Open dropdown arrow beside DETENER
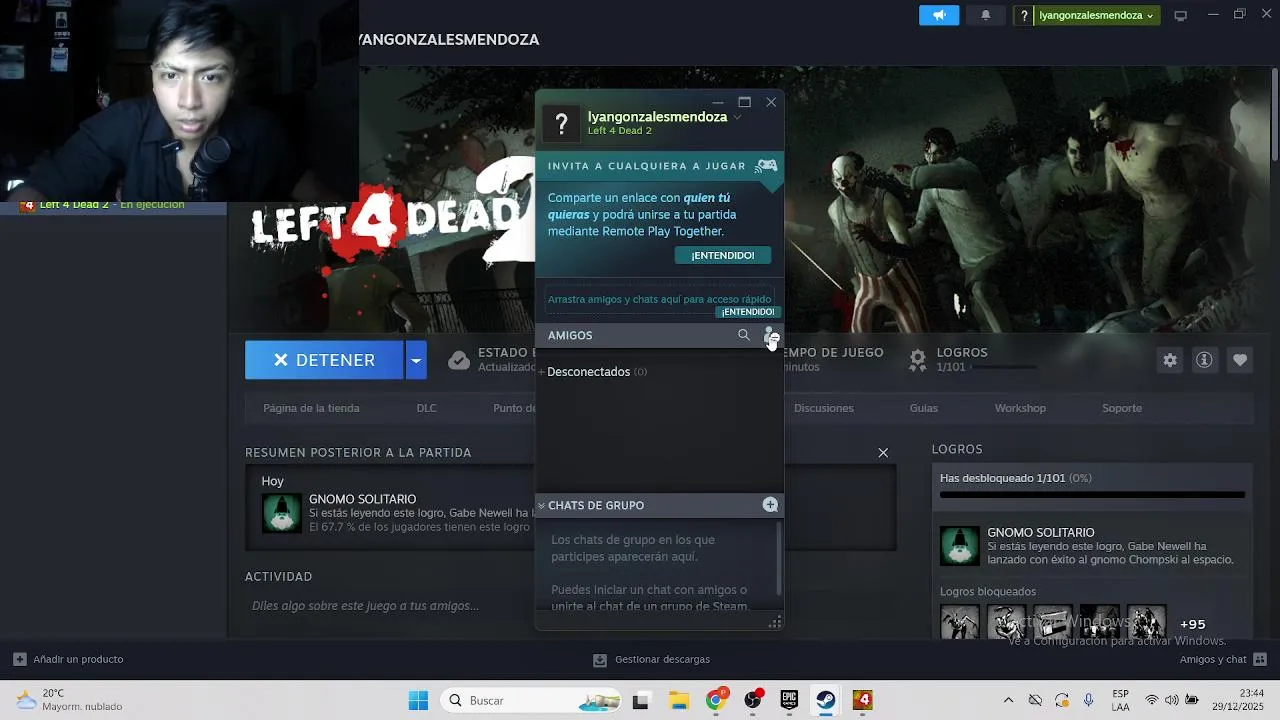The width and height of the screenshot is (1280, 720). [416, 360]
